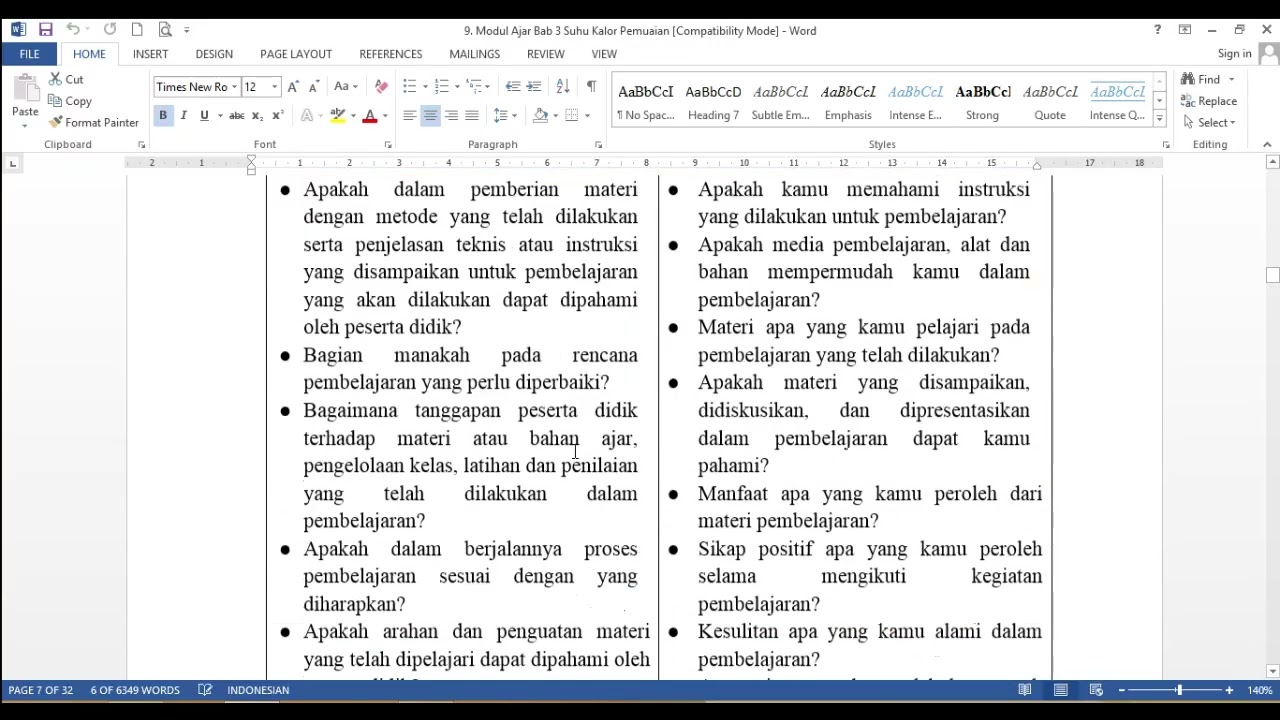1280x720 pixels.
Task: Open the Shading paint bucket dropdown arrow
Action: [556, 116]
